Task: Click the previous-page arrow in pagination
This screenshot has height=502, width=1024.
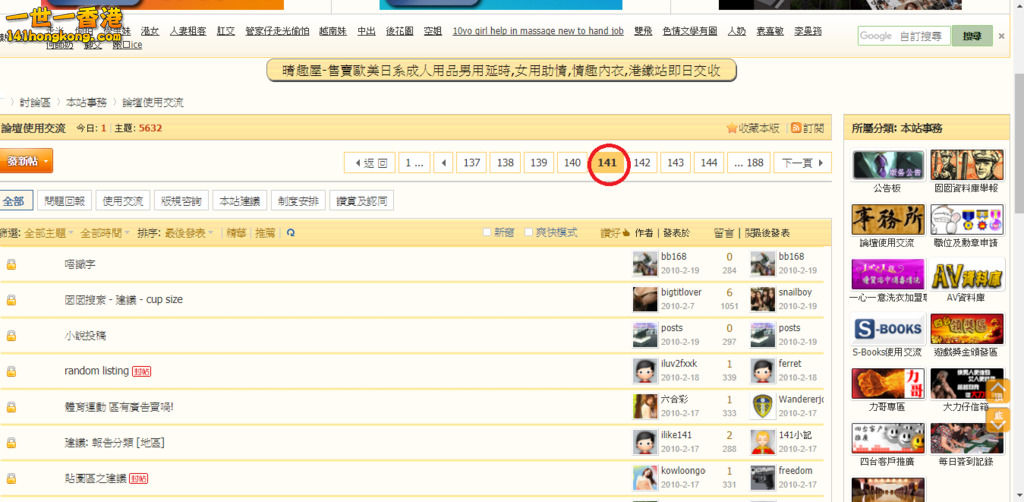Action: pos(444,163)
